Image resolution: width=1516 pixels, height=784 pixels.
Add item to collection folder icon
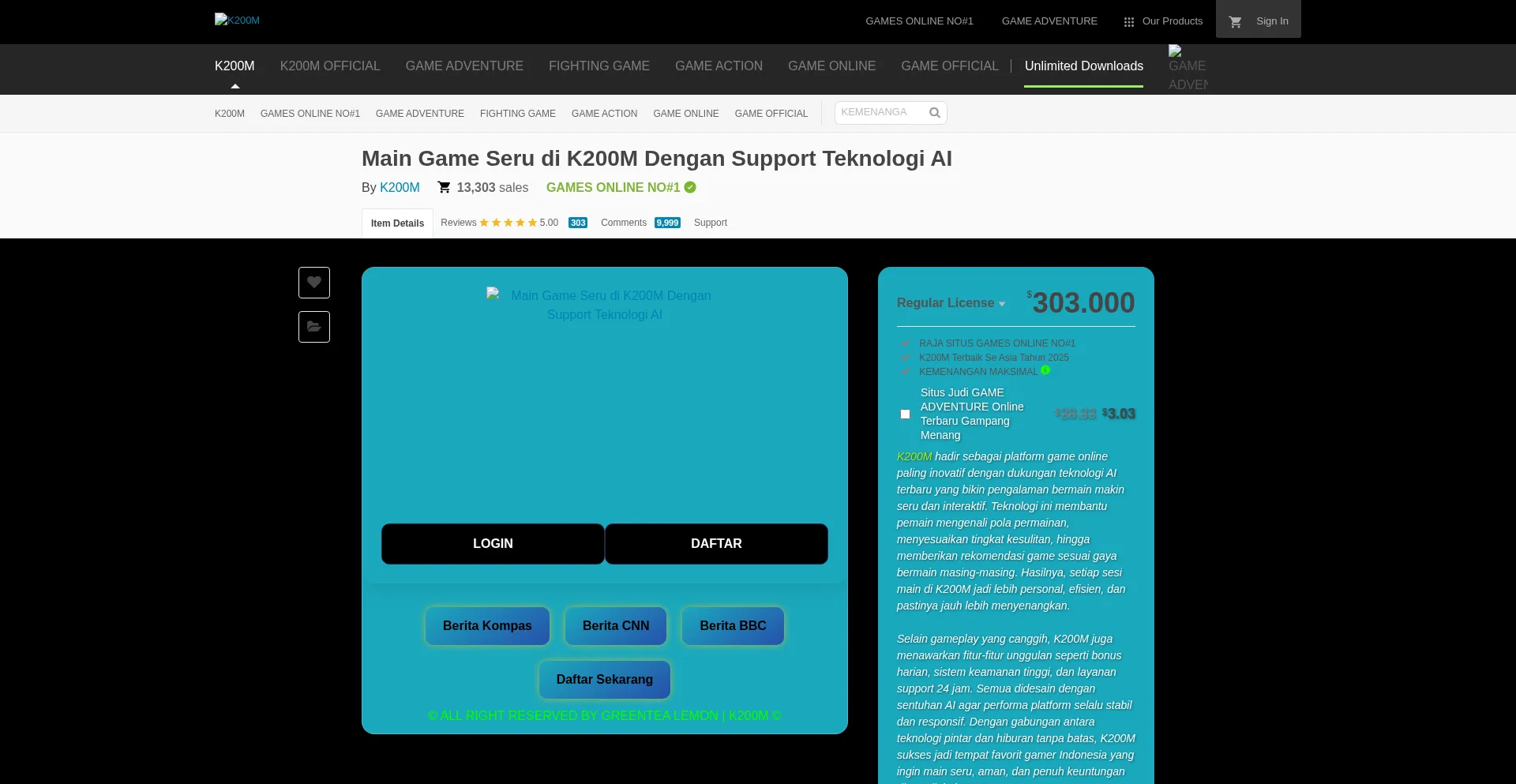click(x=314, y=327)
